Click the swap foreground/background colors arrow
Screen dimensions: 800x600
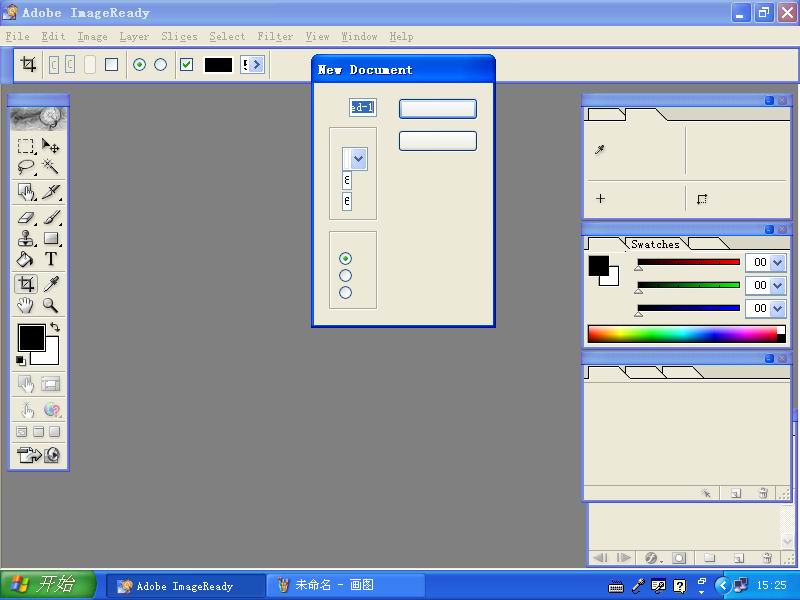(x=55, y=328)
